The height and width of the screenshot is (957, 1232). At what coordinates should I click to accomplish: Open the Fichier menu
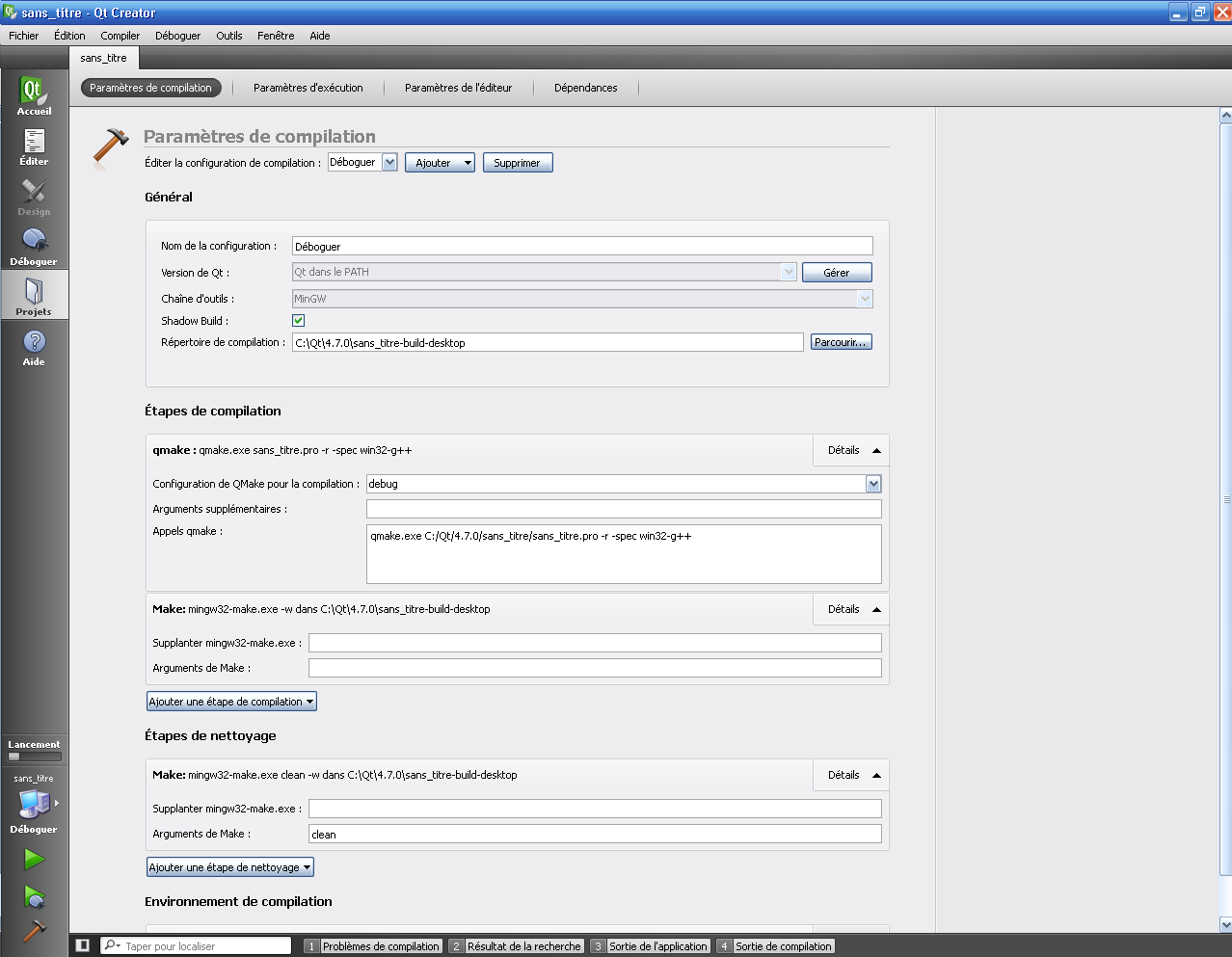coord(24,36)
